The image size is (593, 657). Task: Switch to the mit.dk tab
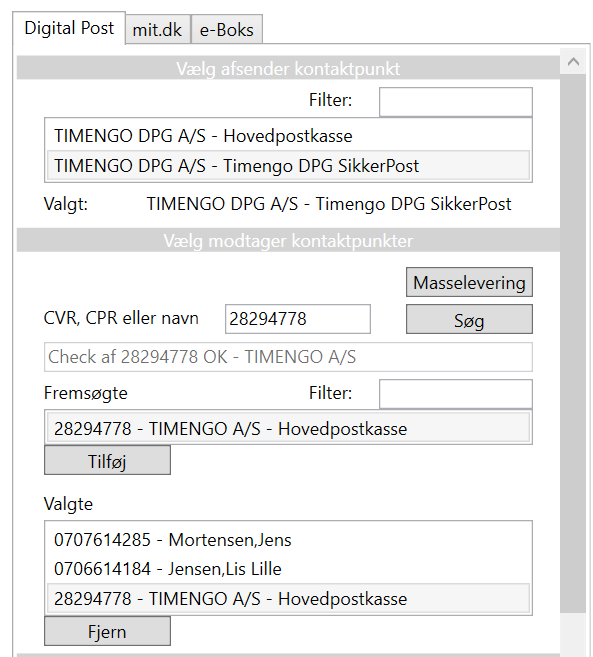coord(158,29)
